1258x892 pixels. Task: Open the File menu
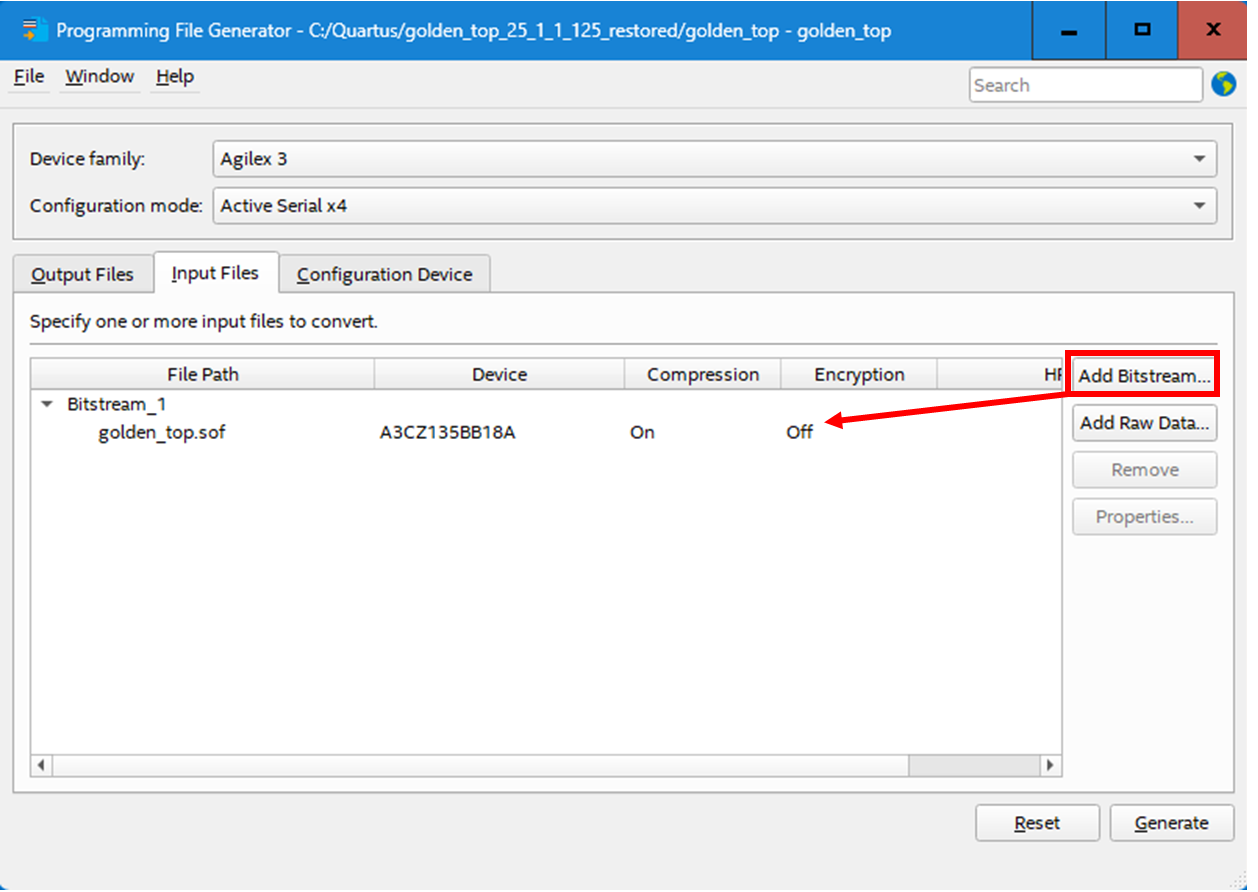point(29,77)
